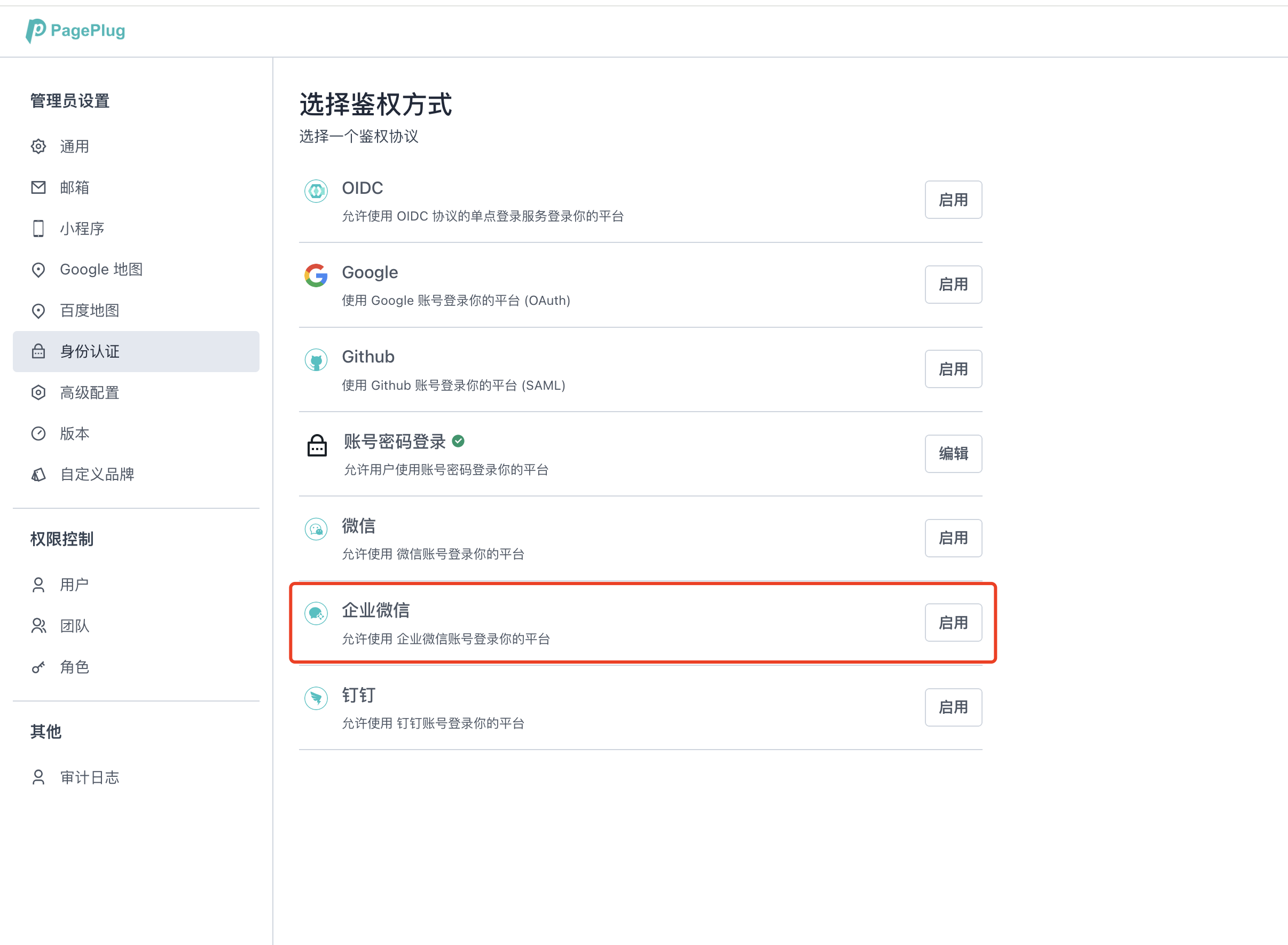This screenshot has height=945, width=1288.
Task: Enable 钉钉 login with 启用 button
Action: tap(953, 707)
